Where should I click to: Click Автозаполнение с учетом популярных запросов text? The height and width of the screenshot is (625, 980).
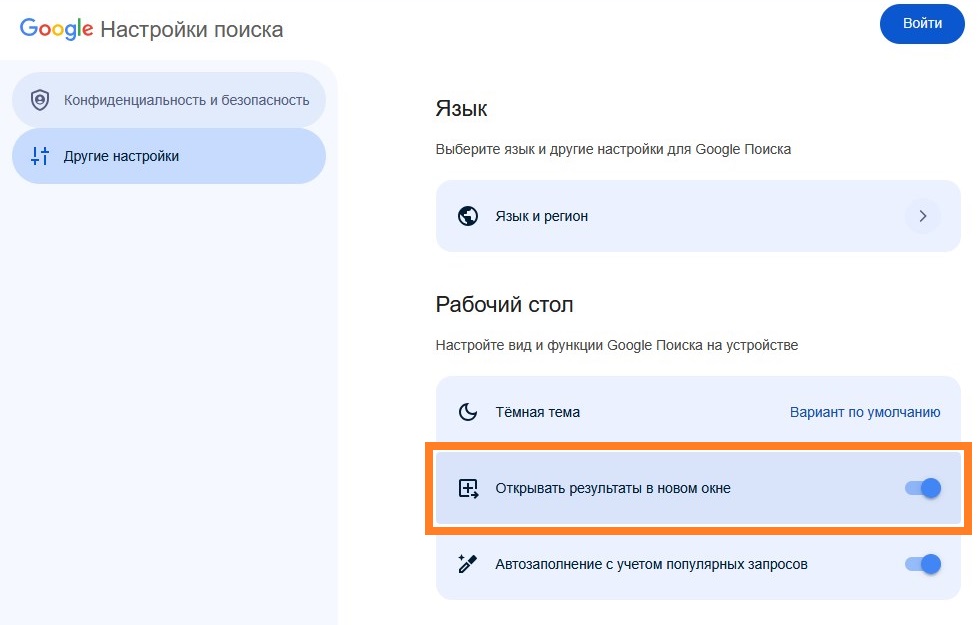coord(651,564)
